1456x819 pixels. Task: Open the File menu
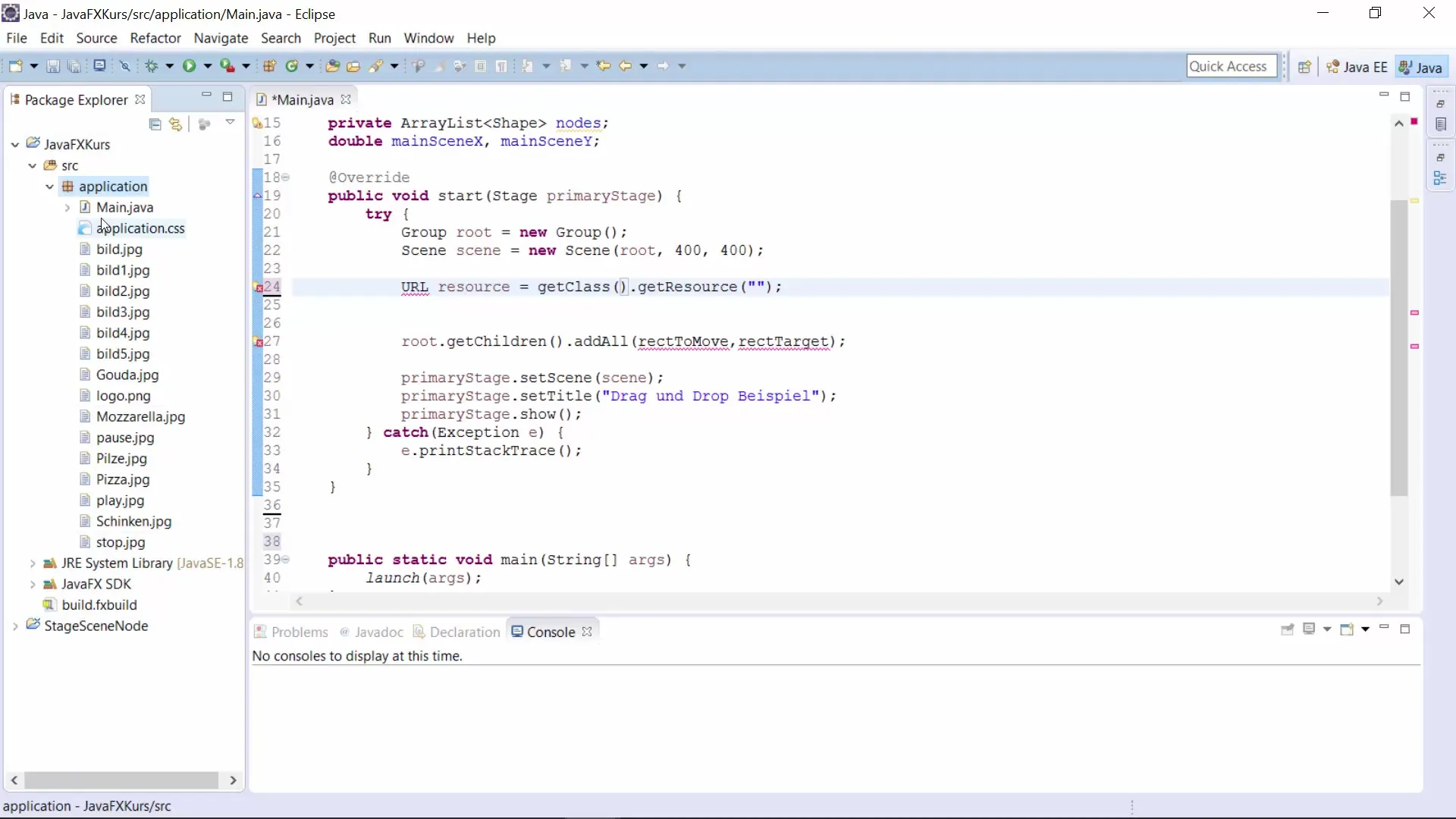(17, 38)
